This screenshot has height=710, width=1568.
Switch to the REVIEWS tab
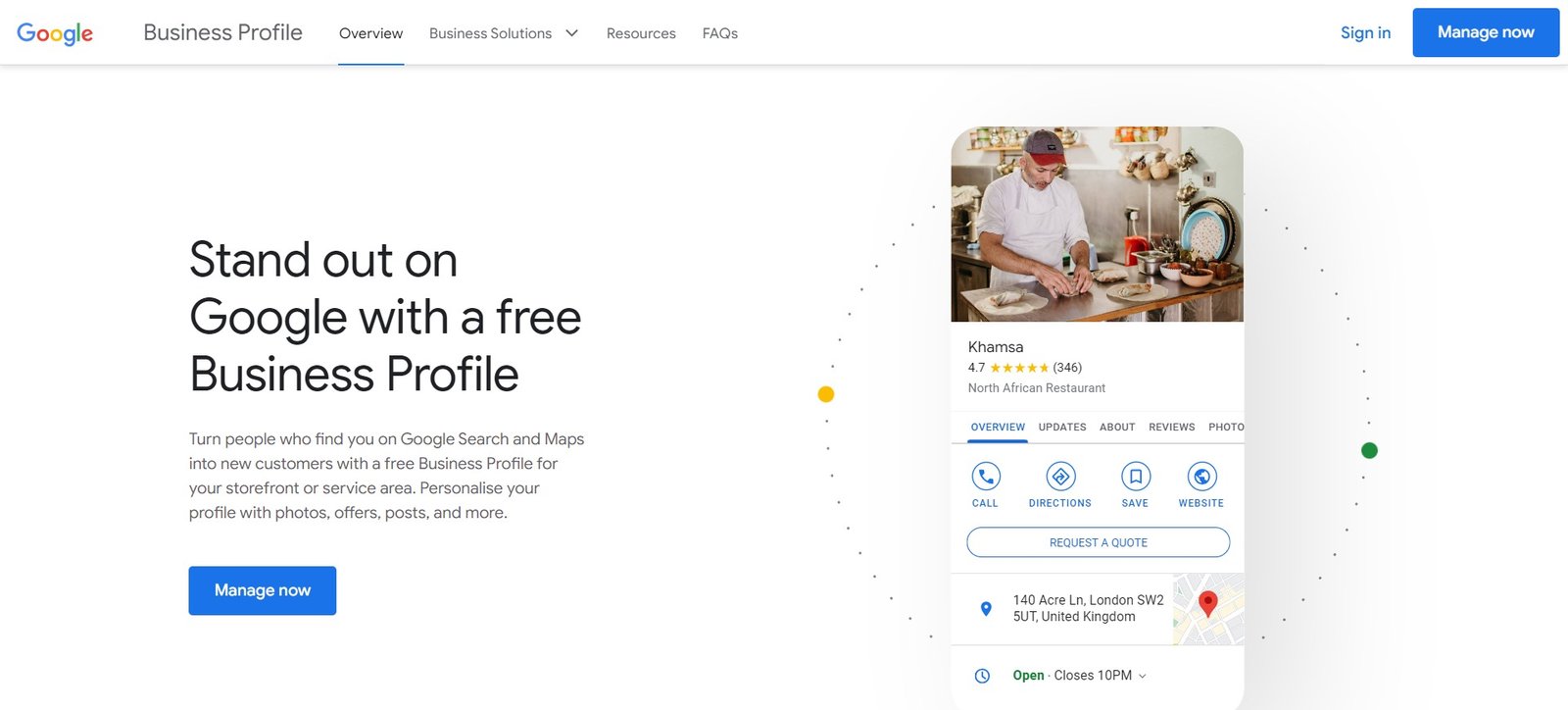click(x=1172, y=428)
